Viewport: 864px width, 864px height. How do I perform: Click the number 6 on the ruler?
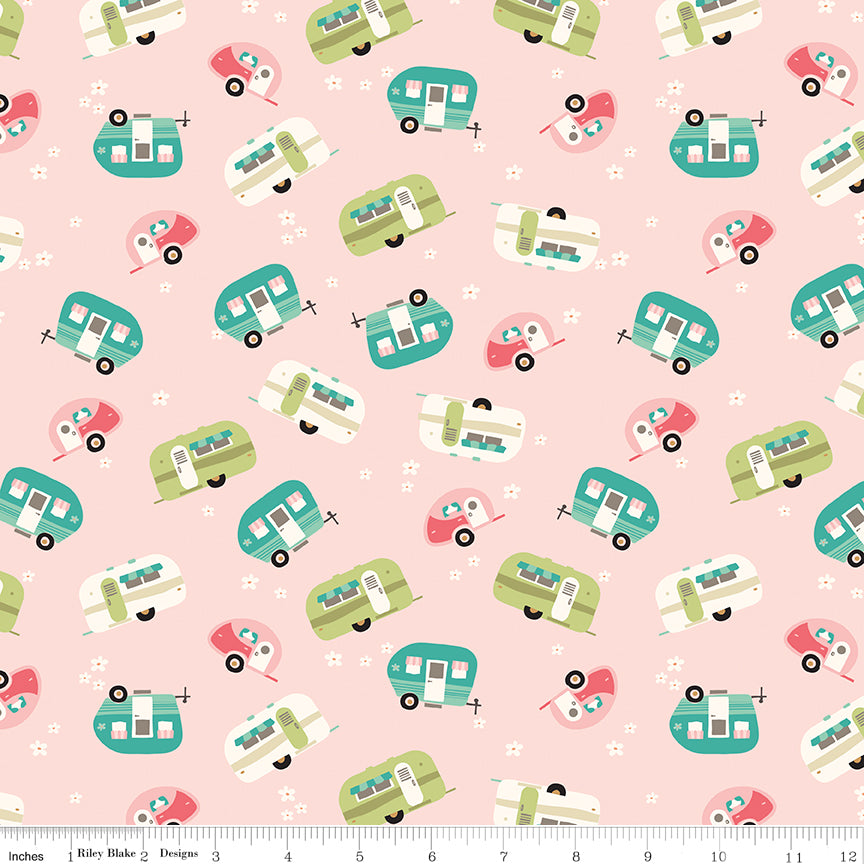point(431,855)
